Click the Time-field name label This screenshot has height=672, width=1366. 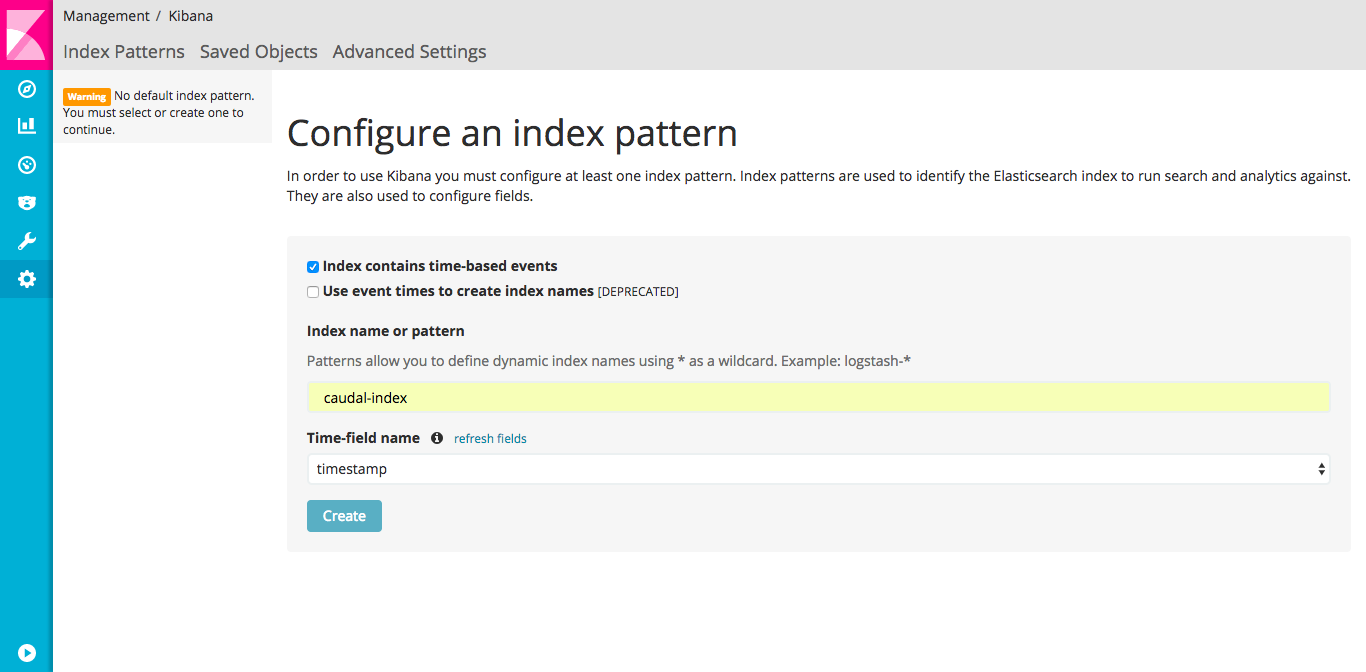(x=363, y=438)
